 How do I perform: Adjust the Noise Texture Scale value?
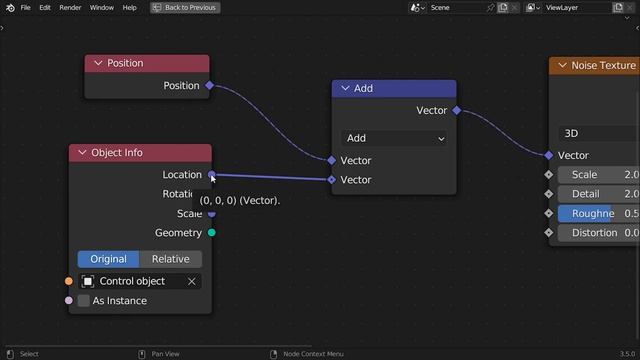[599, 175]
